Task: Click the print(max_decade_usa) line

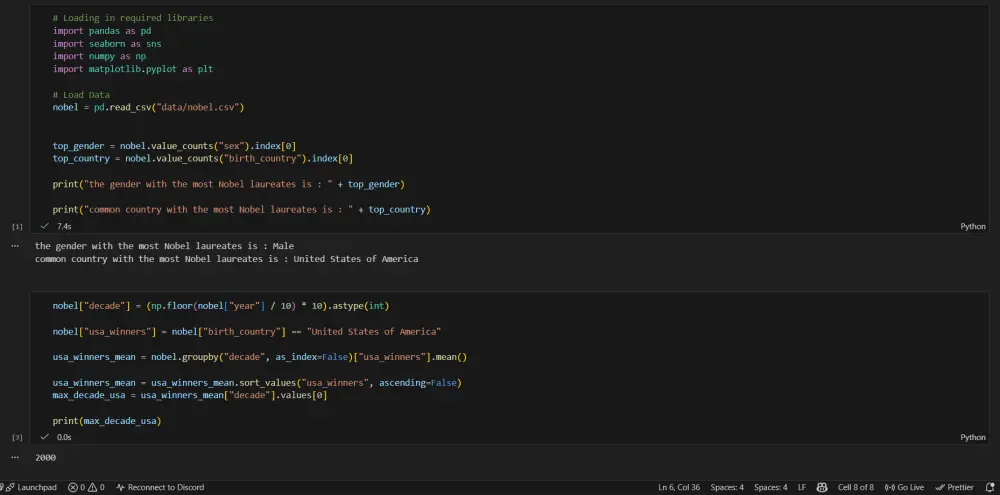Action: [107, 421]
